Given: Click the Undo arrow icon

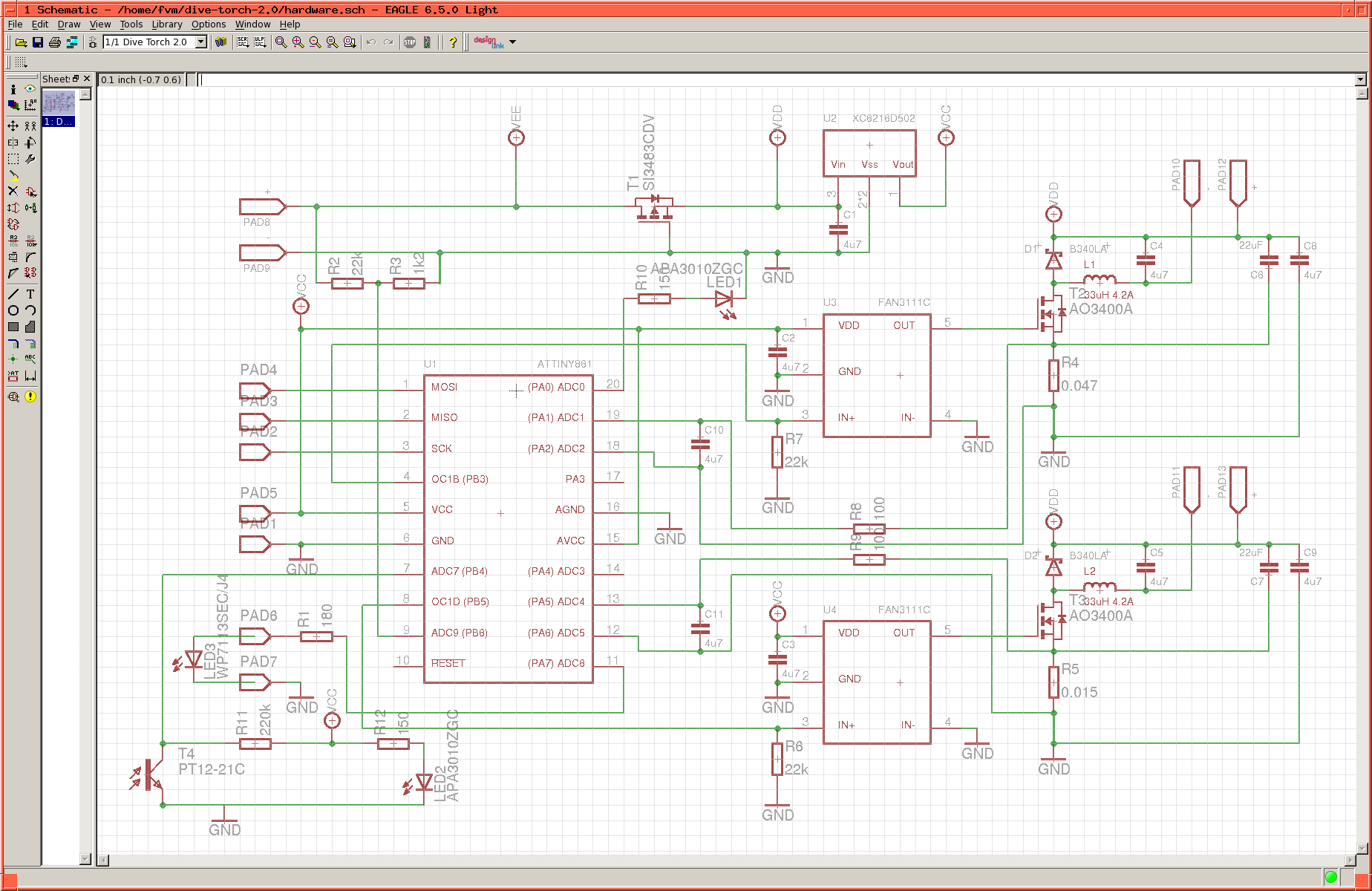Looking at the screenshot, I should [x=371, y=42].
